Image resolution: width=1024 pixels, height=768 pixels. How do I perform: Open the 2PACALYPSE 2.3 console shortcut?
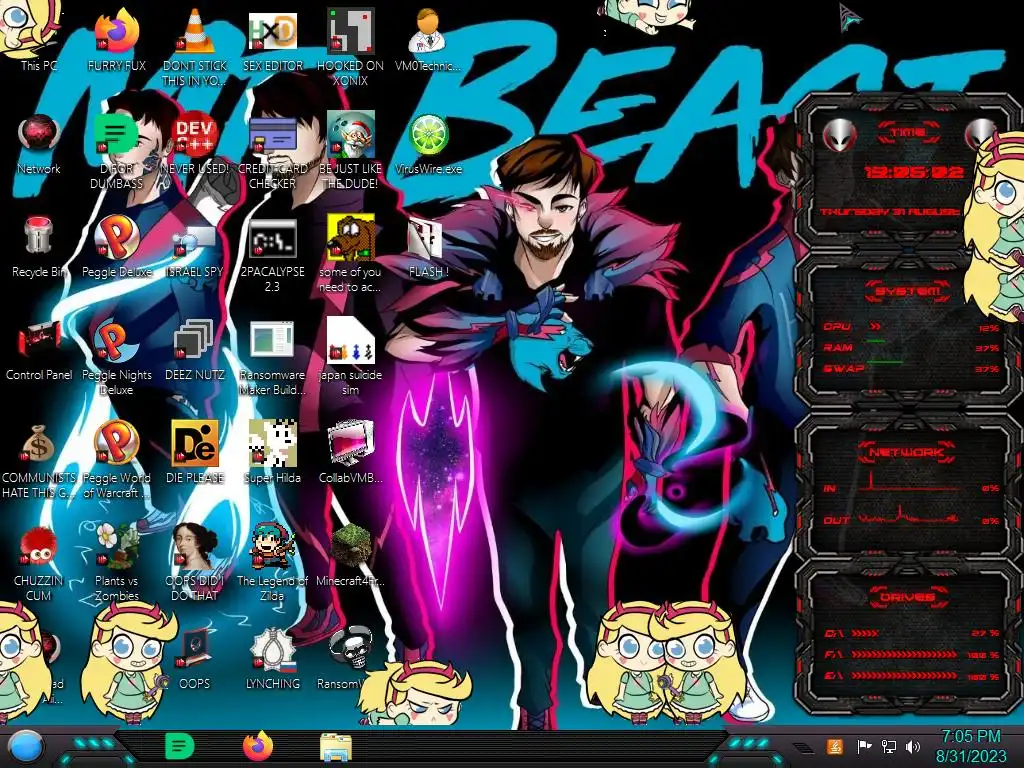[x=272, y=255]
